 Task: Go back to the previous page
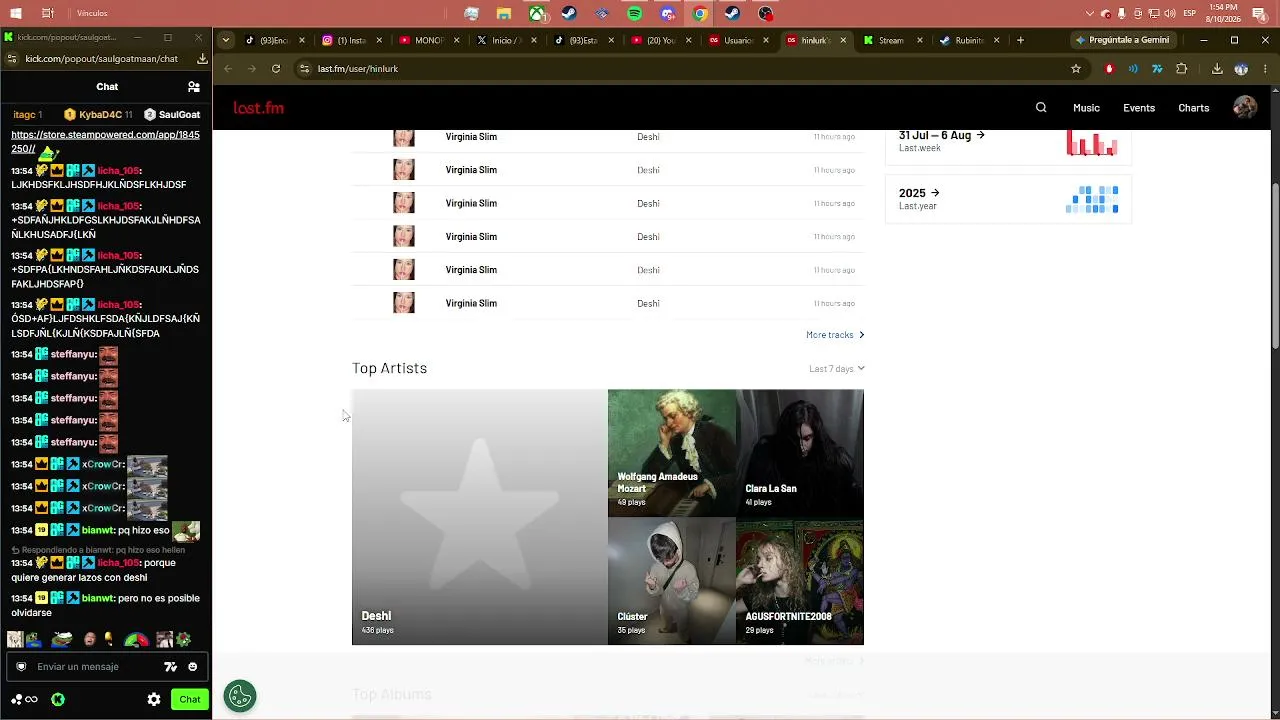tap(228, 69)
